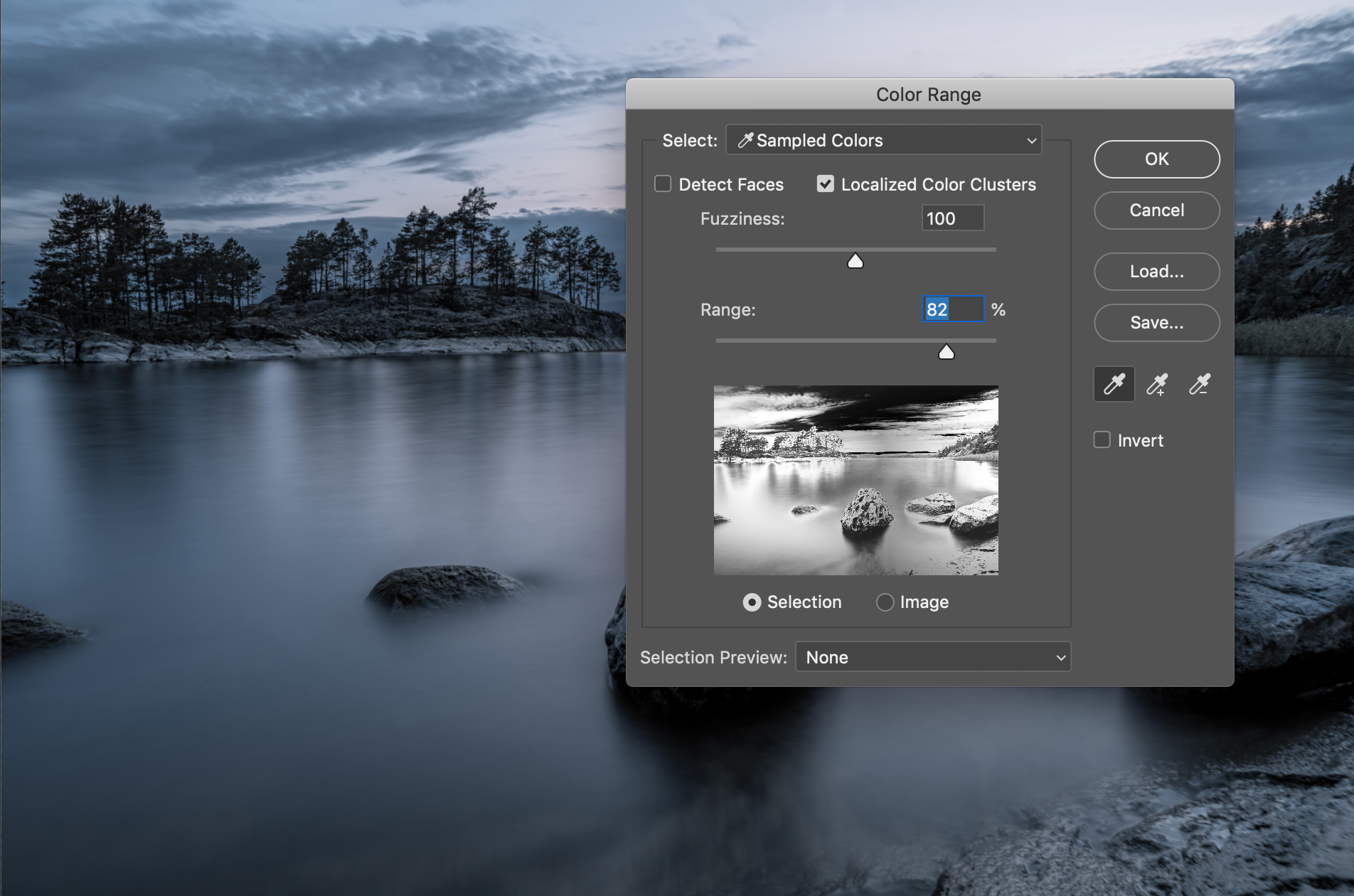1354x896 pixels.
Task: Click the Range slider handle
Action: click(946, 353)
